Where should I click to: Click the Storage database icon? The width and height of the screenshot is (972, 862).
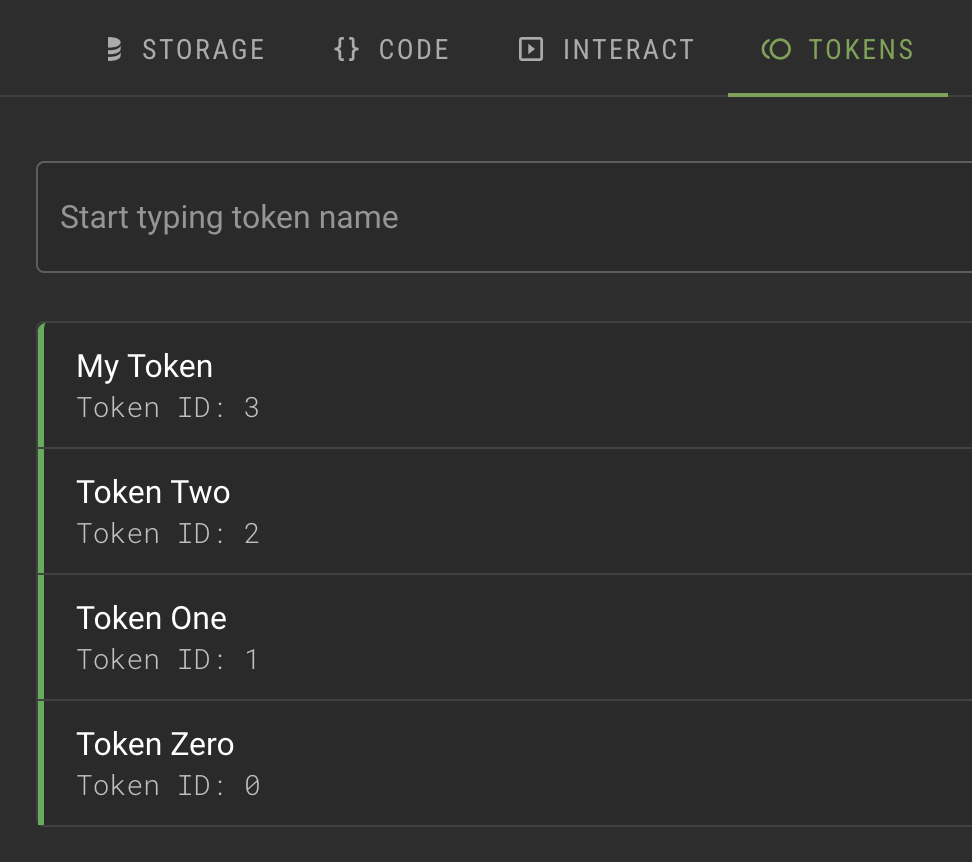pos(115,49)
